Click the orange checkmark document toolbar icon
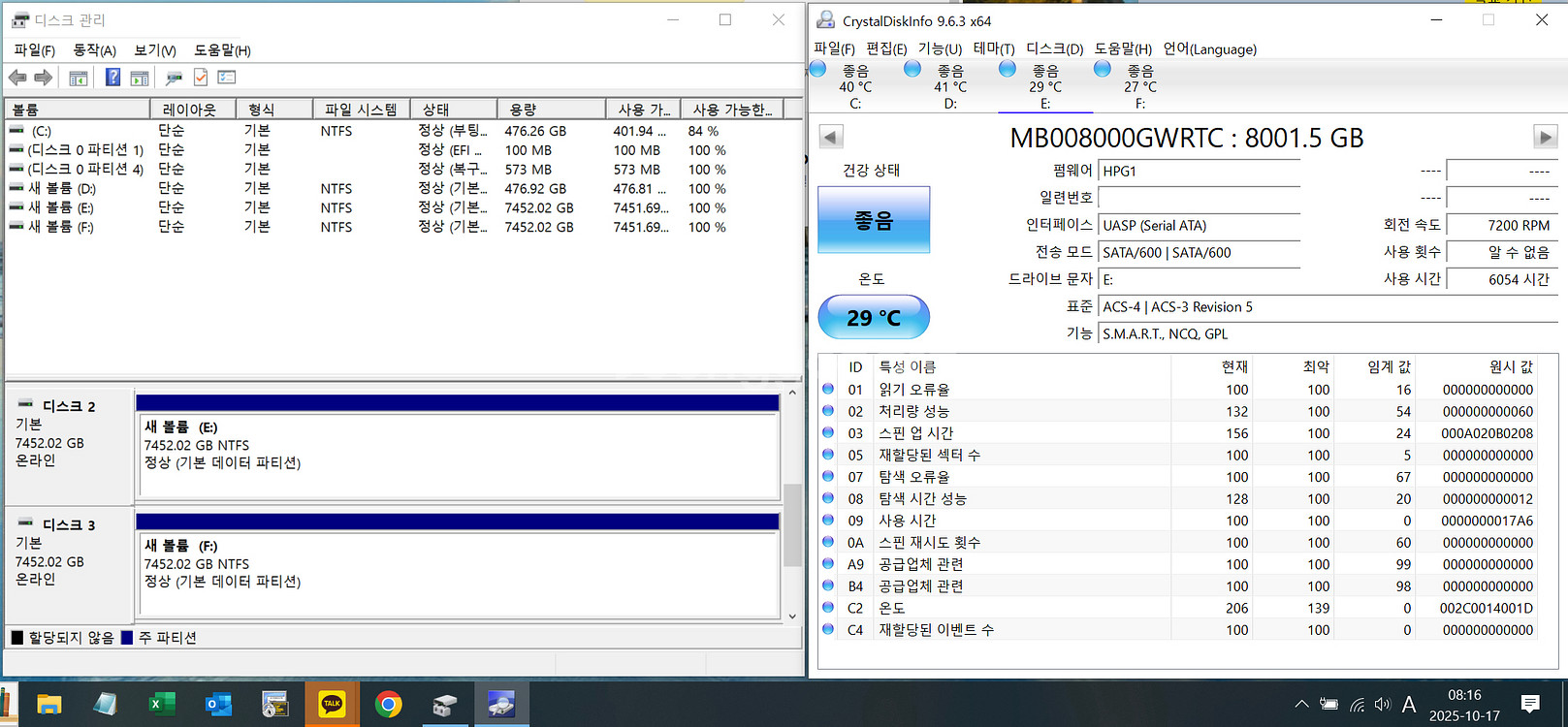The height and width of the screenshot is (727, 1568). point(201,78)
